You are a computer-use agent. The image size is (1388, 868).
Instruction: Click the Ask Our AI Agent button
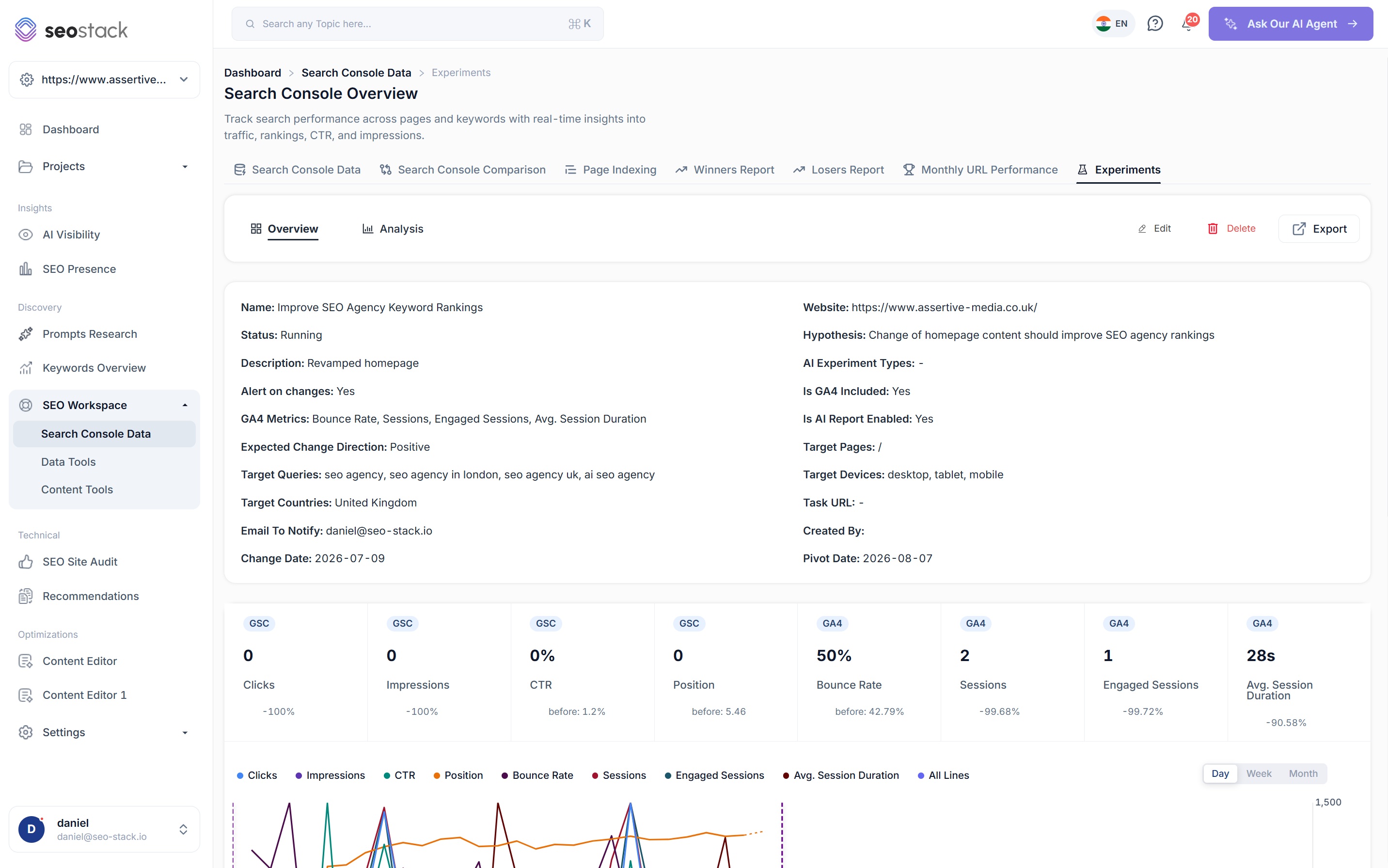point(1291,24)
